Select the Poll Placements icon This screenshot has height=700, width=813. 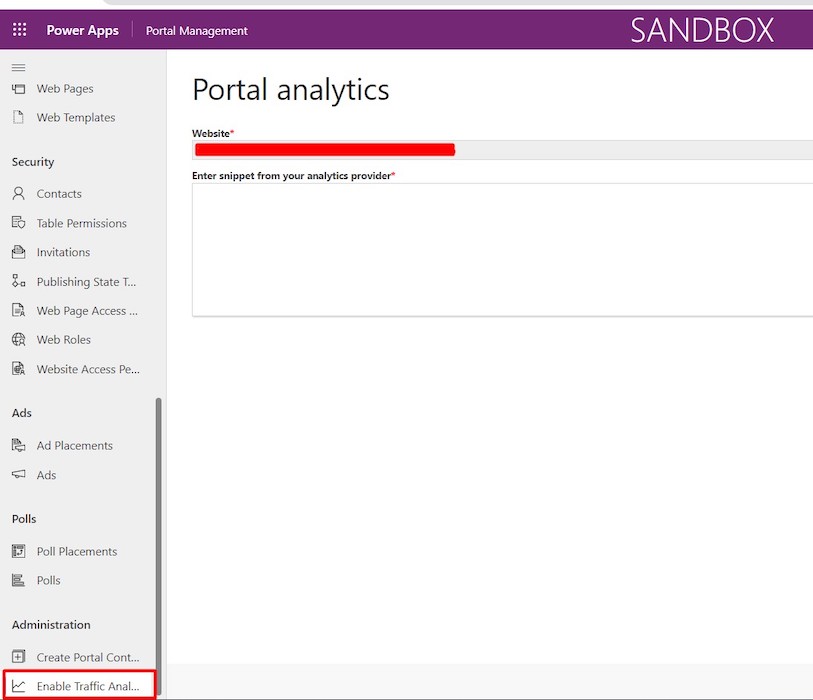18,551
